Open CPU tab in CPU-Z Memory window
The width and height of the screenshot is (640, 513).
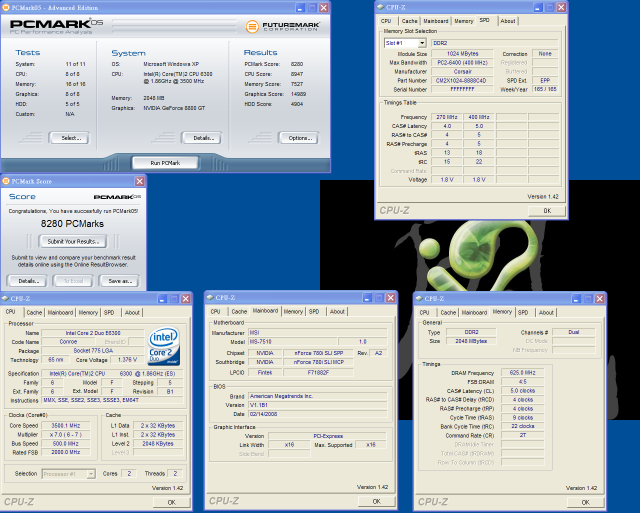pyautogui.click(x=424, y=313)
